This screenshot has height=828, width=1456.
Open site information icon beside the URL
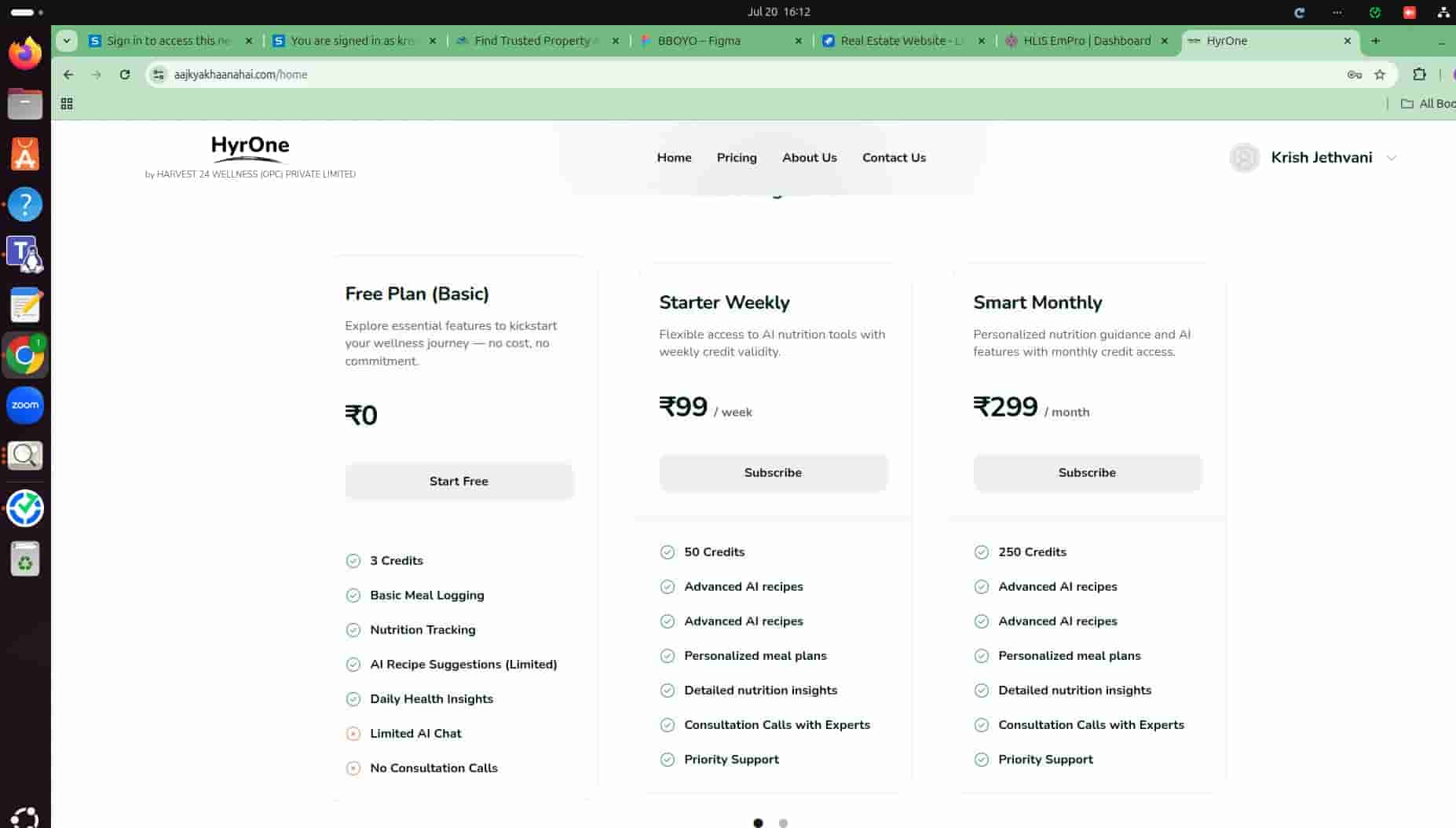click(x=159, y=75)
